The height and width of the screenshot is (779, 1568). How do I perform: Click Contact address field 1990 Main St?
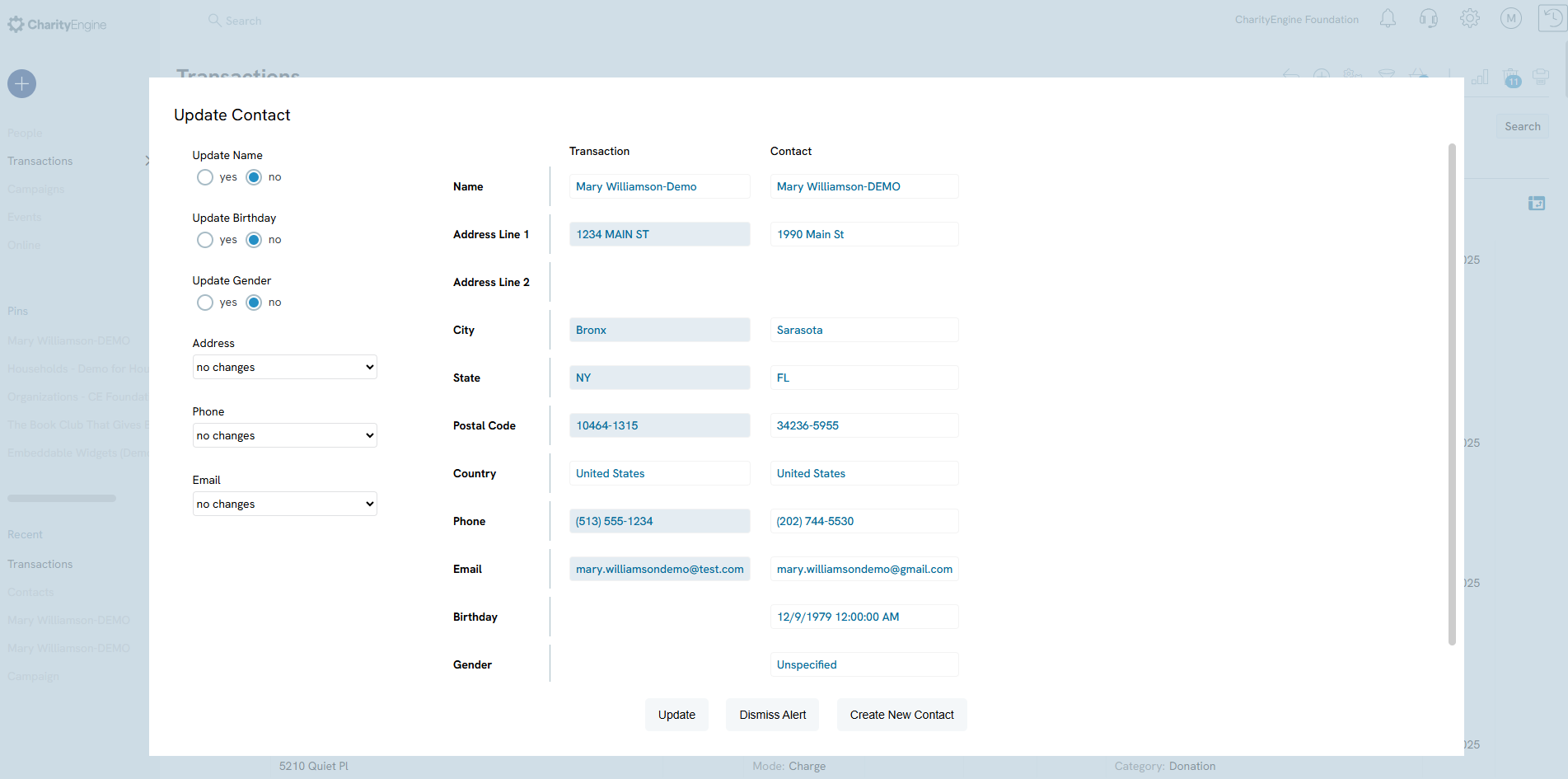point(864,234)
